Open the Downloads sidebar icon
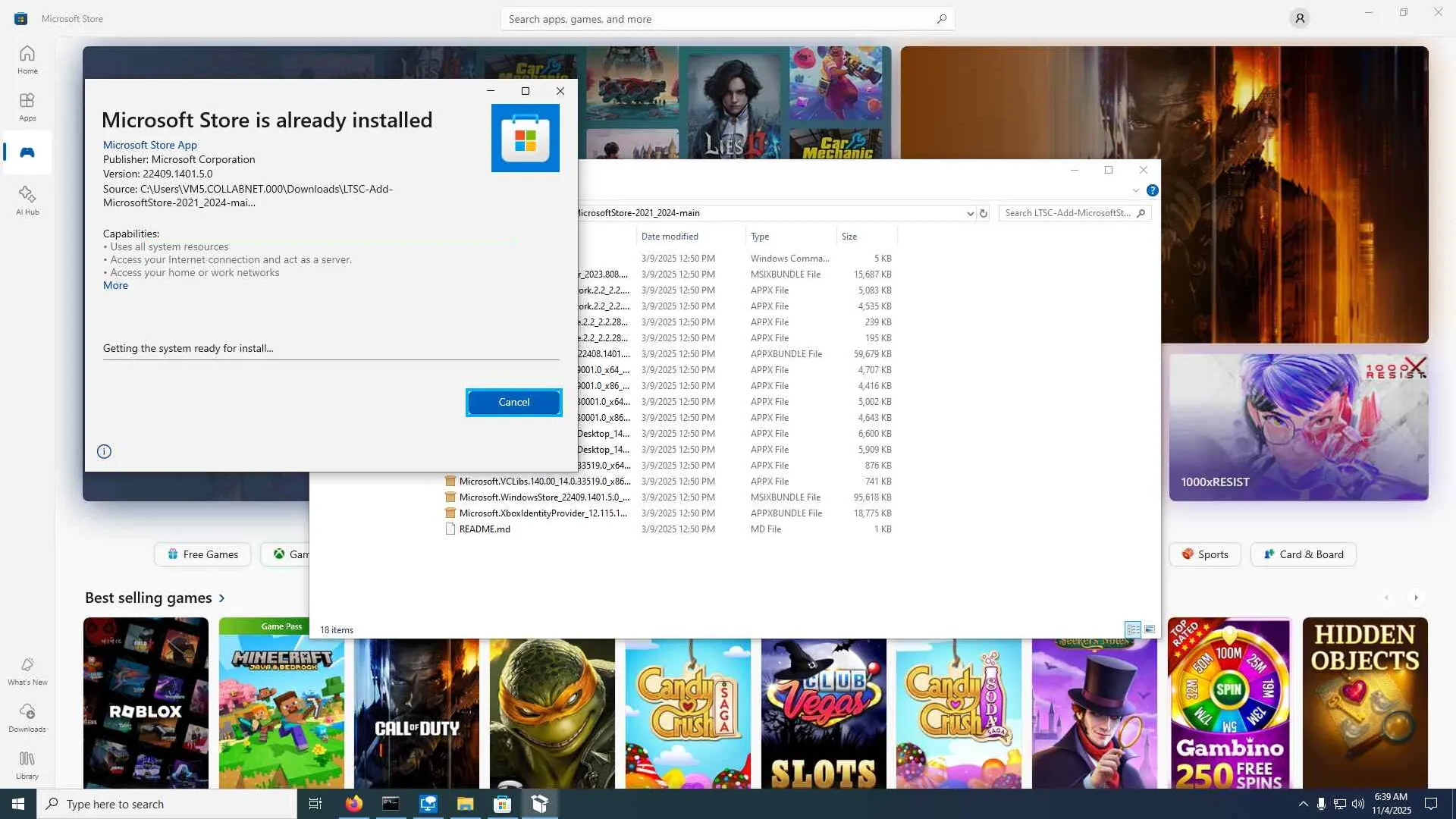 coord(27,718)
